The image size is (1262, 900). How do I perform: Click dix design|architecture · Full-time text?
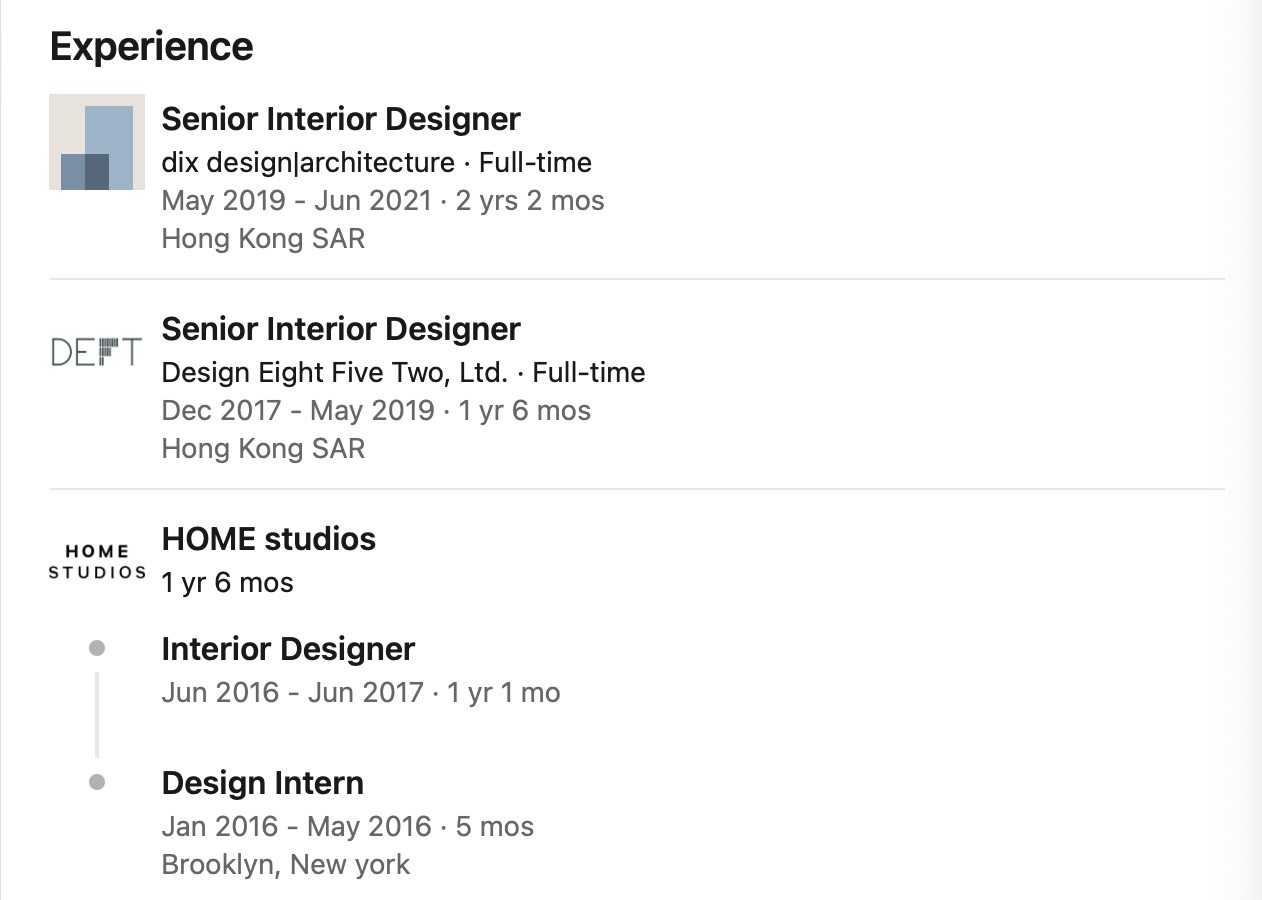[377, 162]
